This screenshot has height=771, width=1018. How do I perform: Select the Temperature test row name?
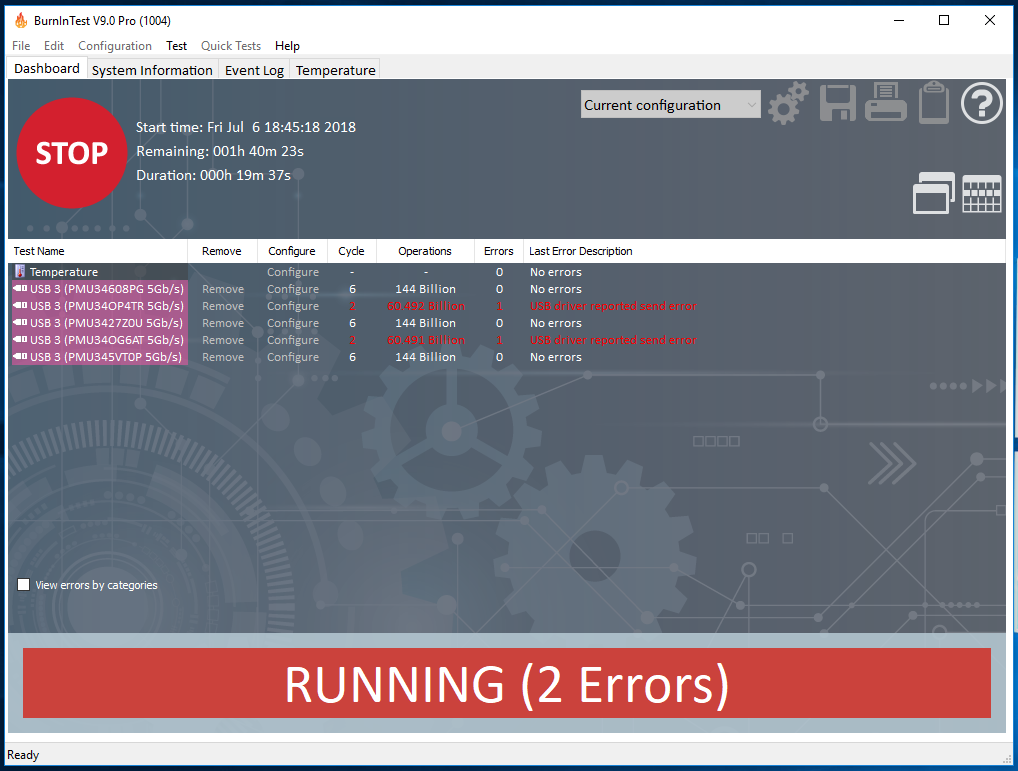(64, 272)
